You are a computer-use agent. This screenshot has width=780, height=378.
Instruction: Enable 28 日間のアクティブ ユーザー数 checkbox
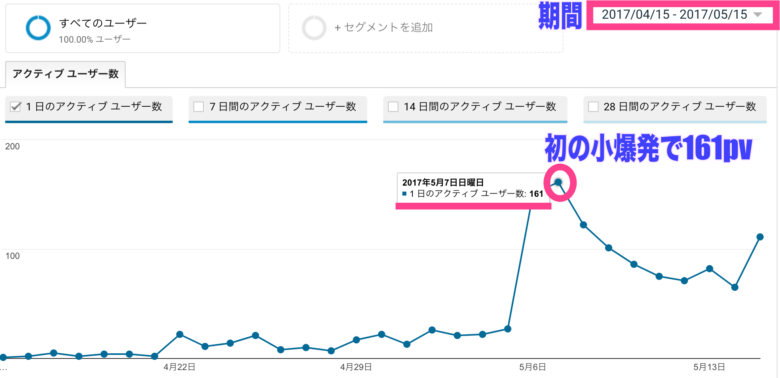593,106
